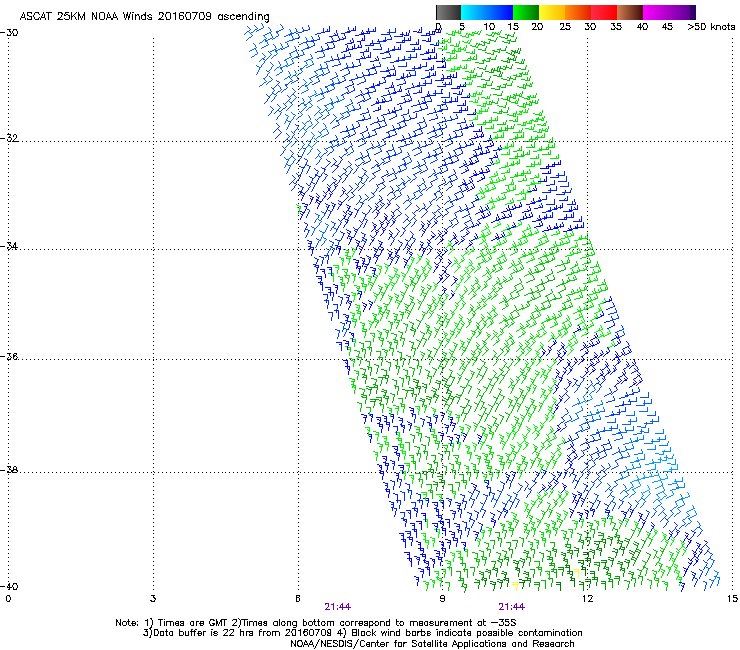This screenshot has width=740, height=650.
Task: Click the '12' longitude axis label
Action: point(587,599)
